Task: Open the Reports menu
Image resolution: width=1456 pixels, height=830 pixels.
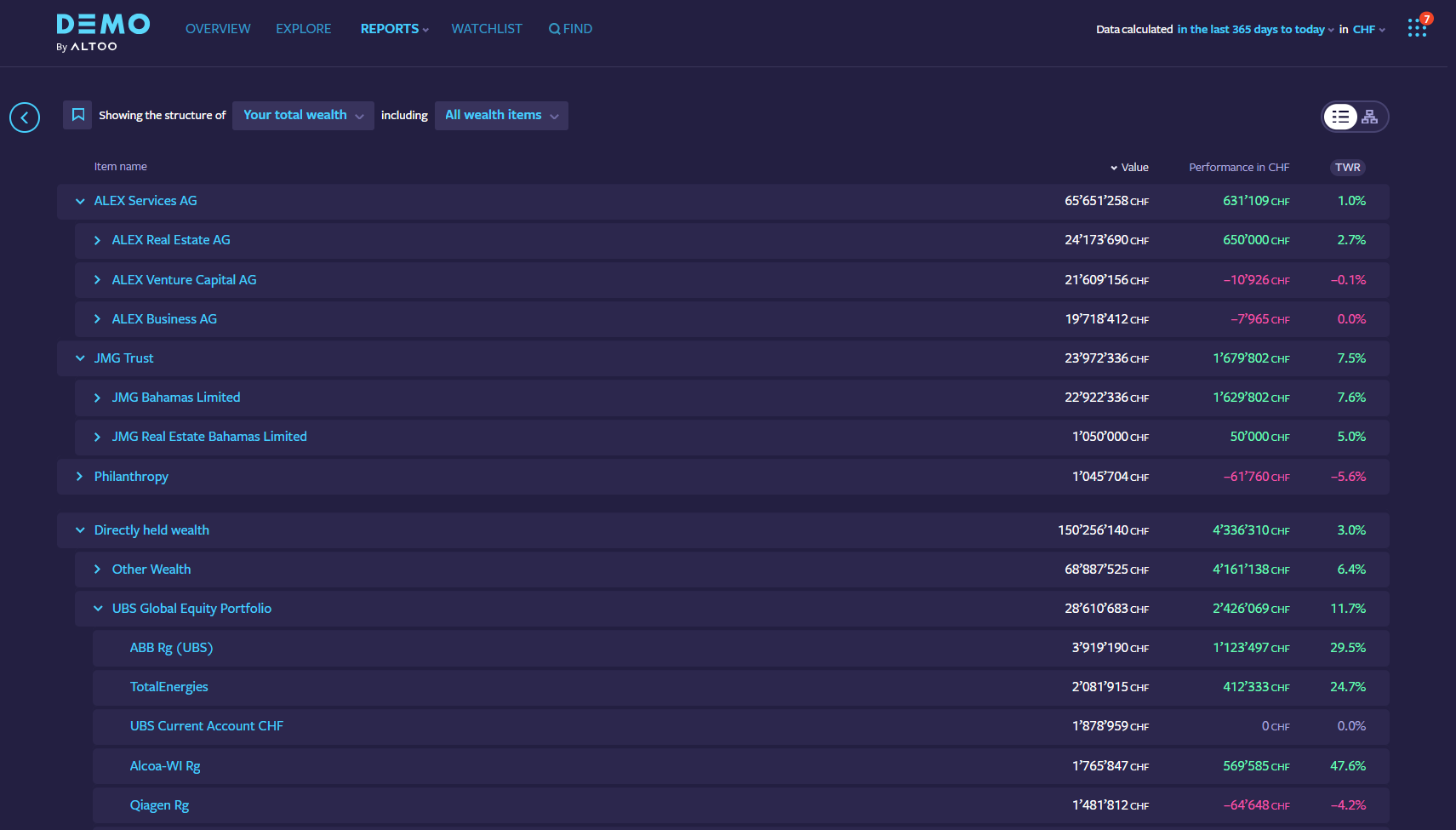Action: point(394,29)
